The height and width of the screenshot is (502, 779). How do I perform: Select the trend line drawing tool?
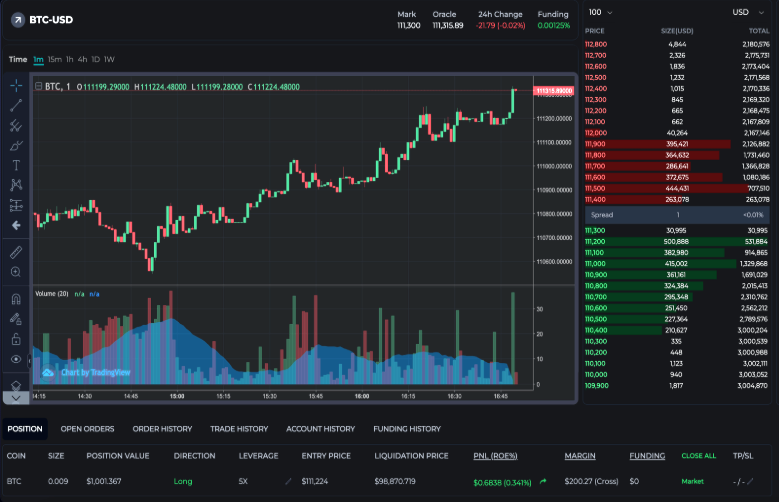pyautogui.click(x=16, y=105)
